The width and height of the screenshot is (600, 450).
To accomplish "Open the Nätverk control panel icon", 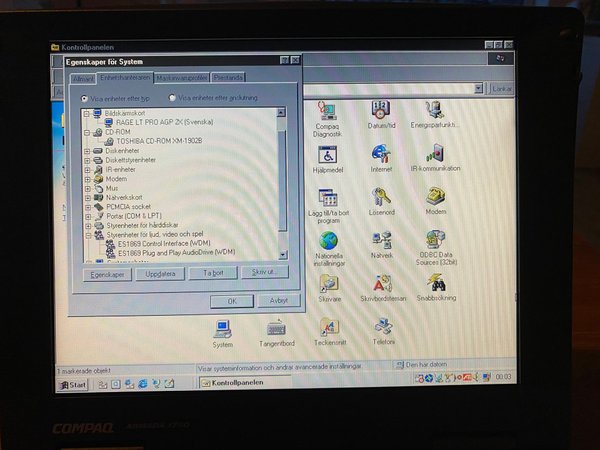I will coord(382,245).
